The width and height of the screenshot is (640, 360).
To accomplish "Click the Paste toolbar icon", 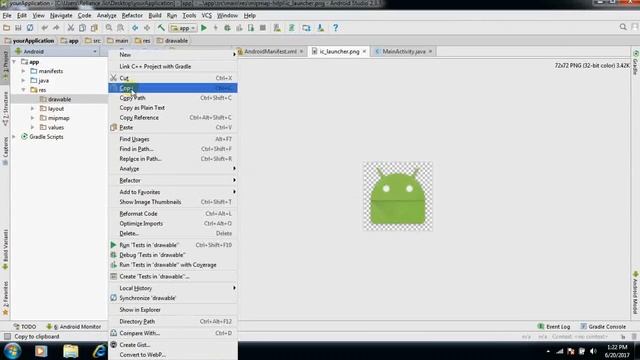I will point(94,28).
